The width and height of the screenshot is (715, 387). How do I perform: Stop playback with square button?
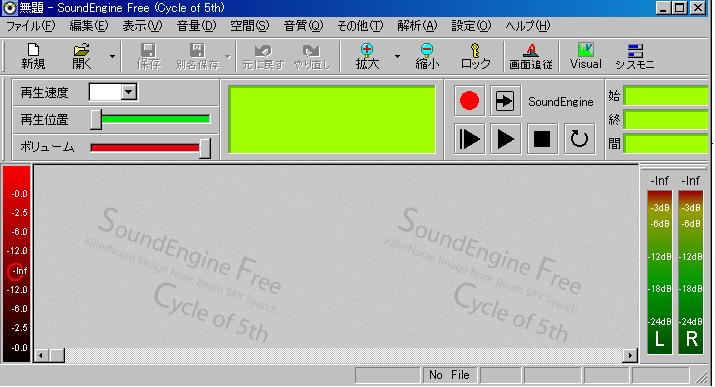click(x=542, y=139)
